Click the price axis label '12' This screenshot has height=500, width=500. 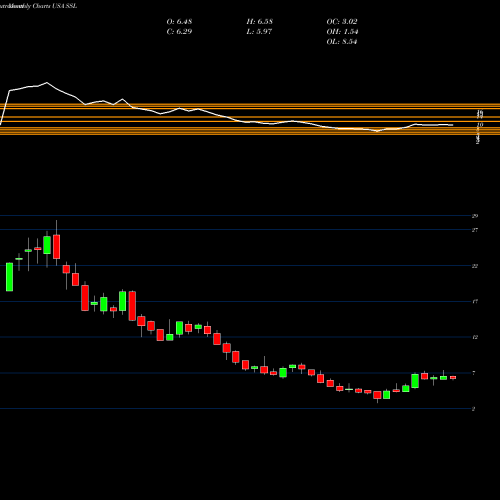coord(475,337)
